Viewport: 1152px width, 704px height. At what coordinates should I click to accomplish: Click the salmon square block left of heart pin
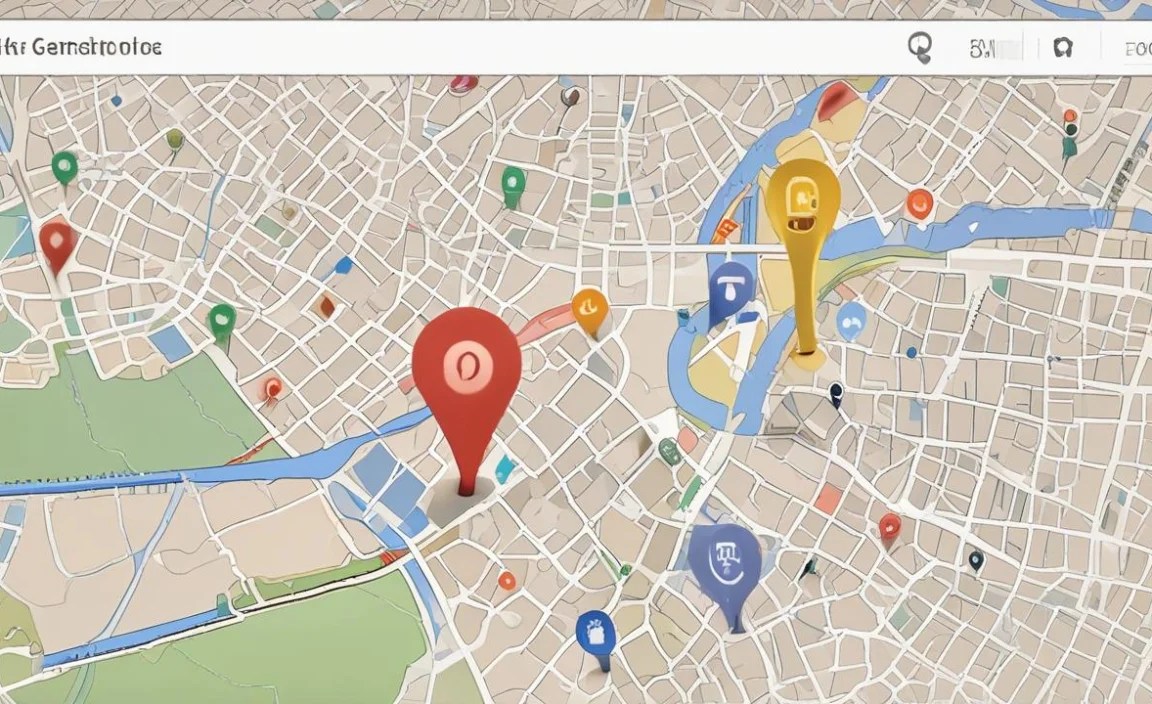(828, 499)
